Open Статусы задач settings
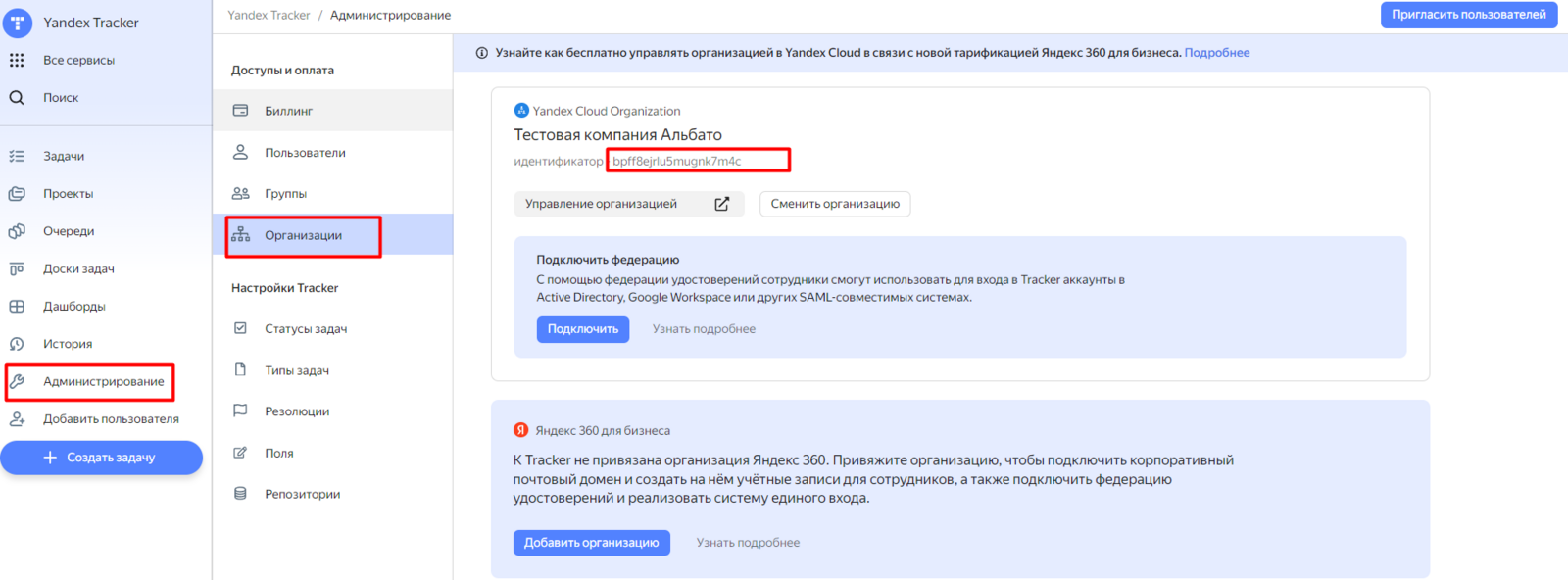1568x580 pixels. [306, 329]
